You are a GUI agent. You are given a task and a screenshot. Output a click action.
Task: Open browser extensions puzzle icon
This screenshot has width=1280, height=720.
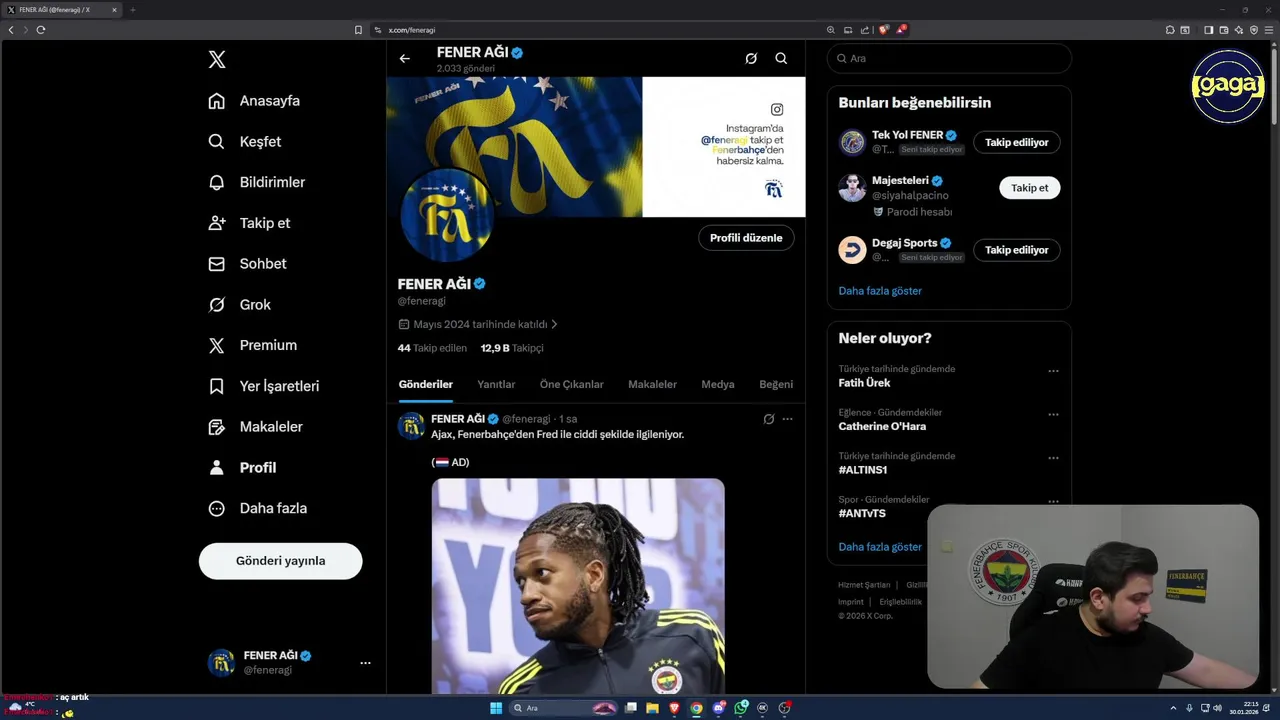click(x=1170, y=30)
